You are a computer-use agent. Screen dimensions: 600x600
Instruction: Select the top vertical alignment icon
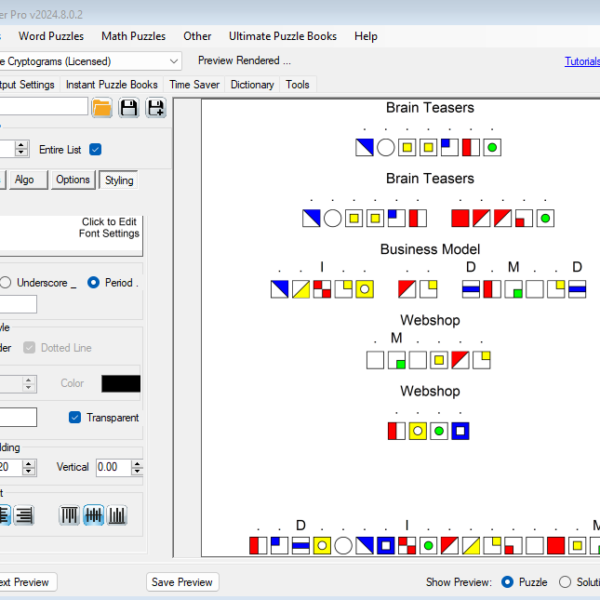point(69,515)
